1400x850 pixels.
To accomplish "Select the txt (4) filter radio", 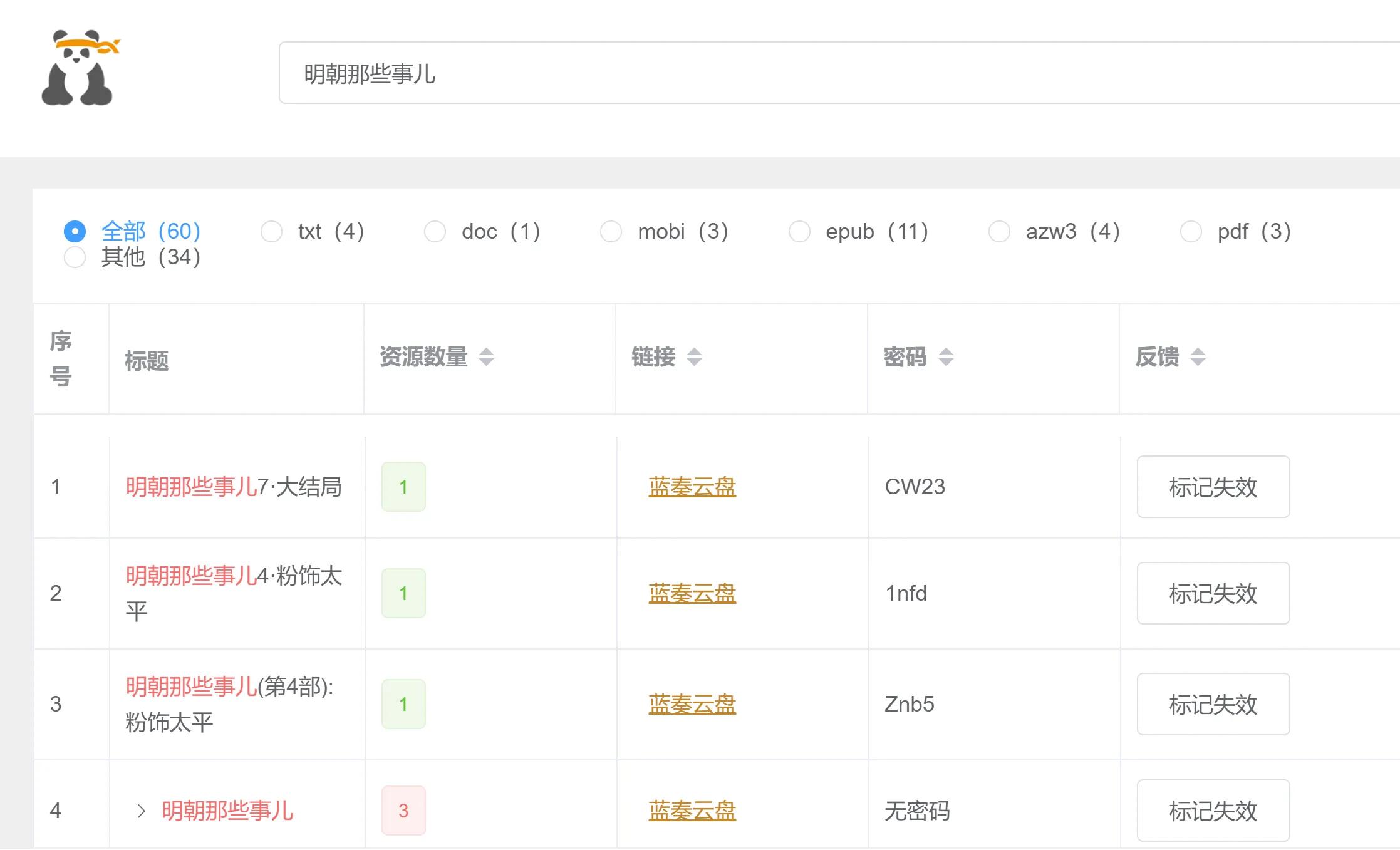I will click(272, 231).
